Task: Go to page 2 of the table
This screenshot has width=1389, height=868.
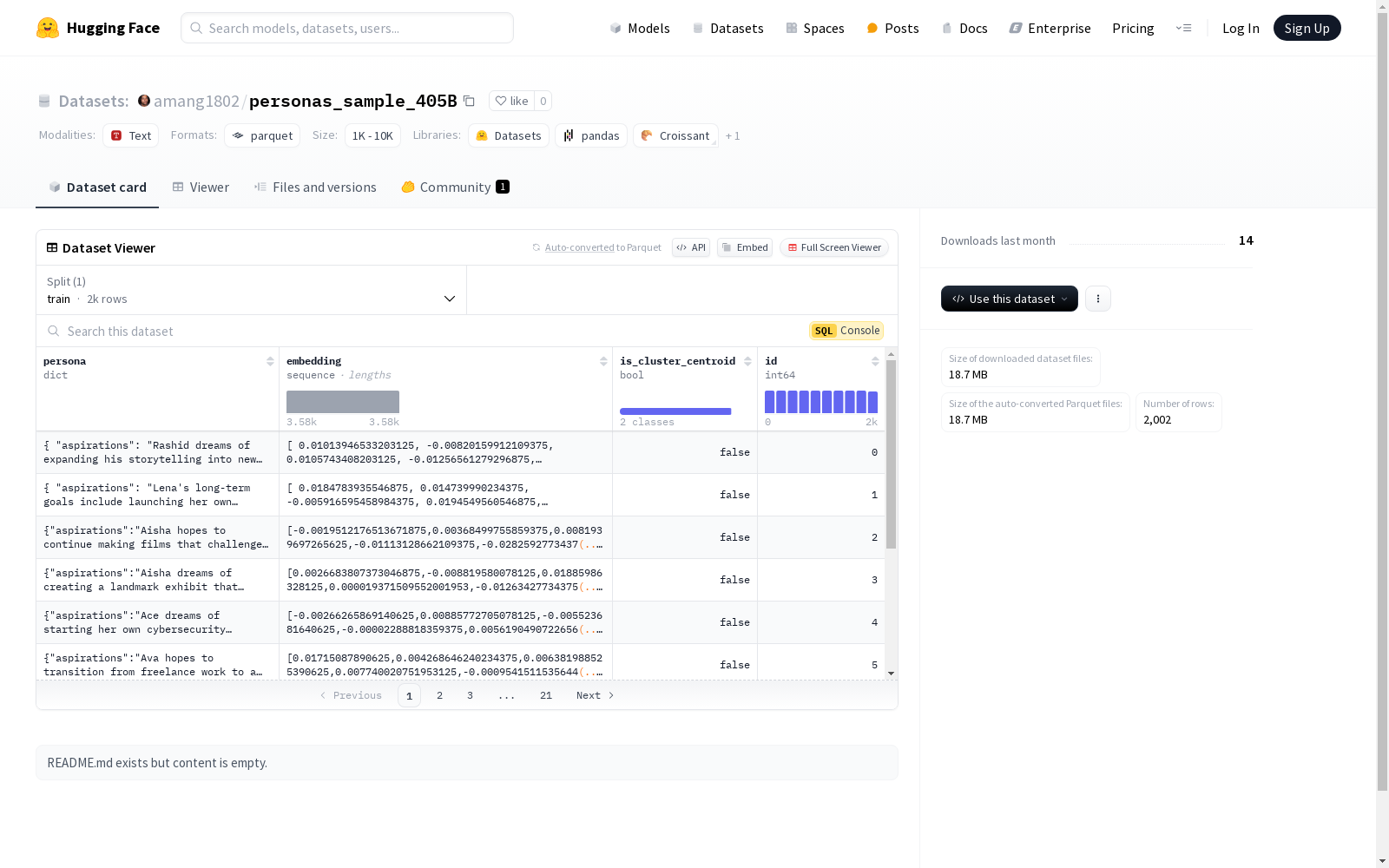Action: coord(440,695)
